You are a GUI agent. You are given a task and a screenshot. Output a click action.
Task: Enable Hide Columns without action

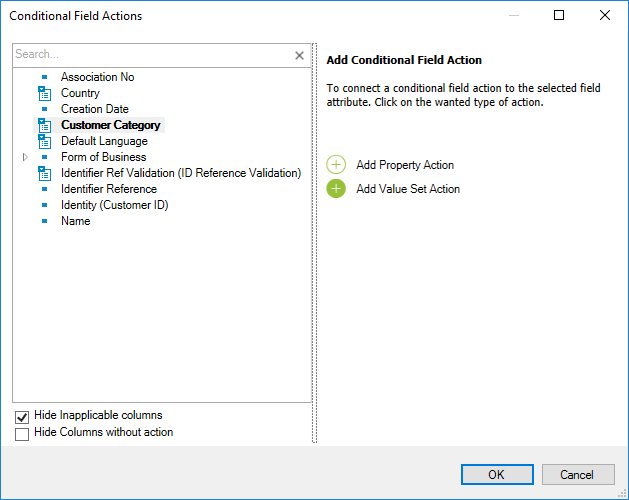coord(22,434)
